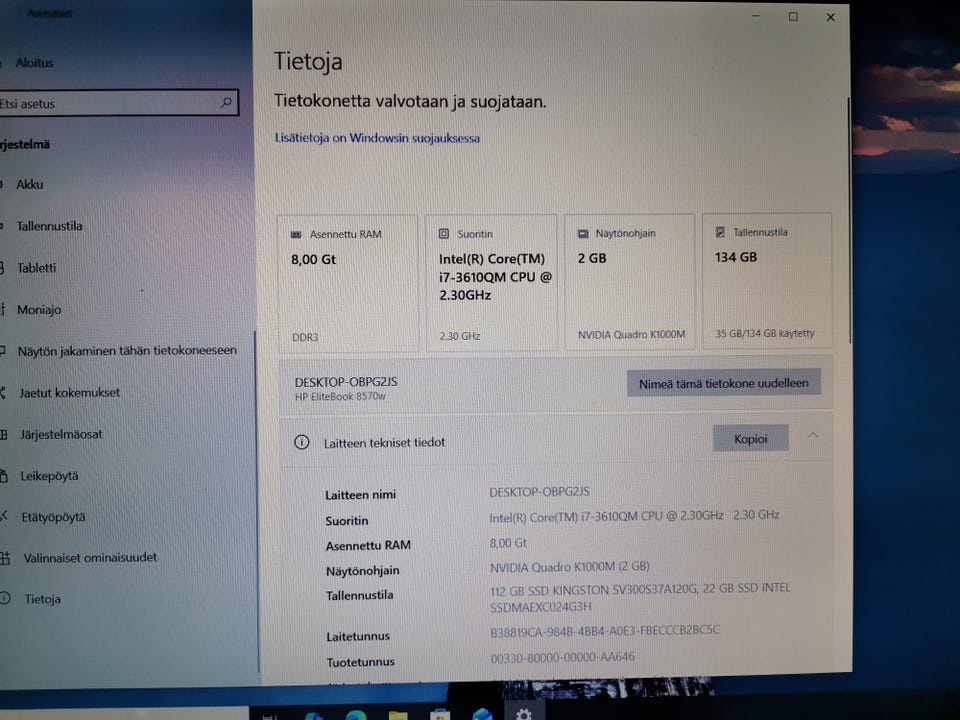Click the Näytönohjain graphics card icon
The width and height of the screenshot is (960, 720).
tap(583, 233)
